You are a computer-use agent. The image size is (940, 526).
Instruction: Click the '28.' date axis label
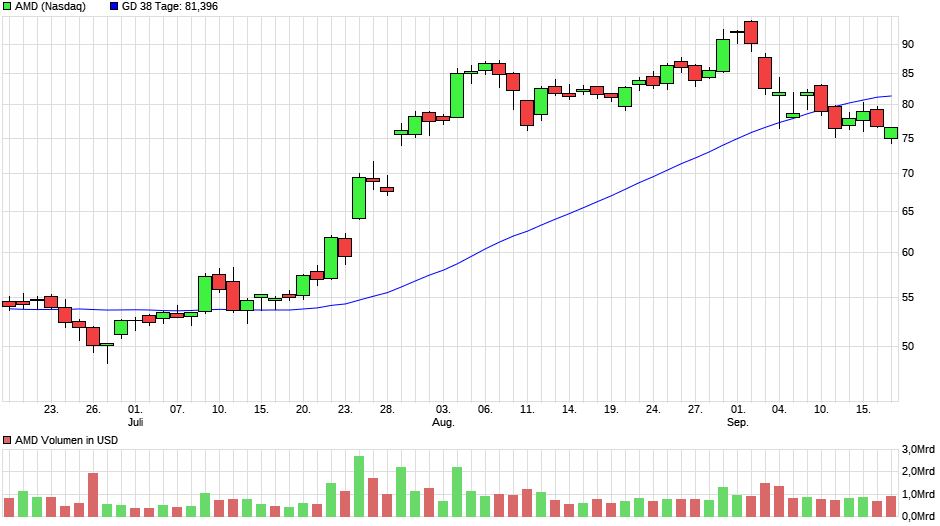387,410
